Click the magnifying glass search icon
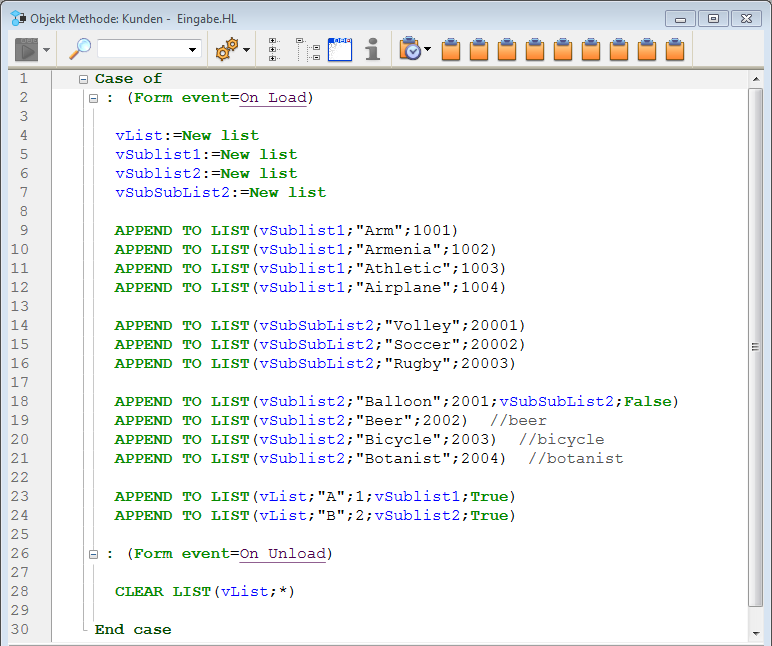The width and height of the screenshot is (772, 646). [79, 49]
